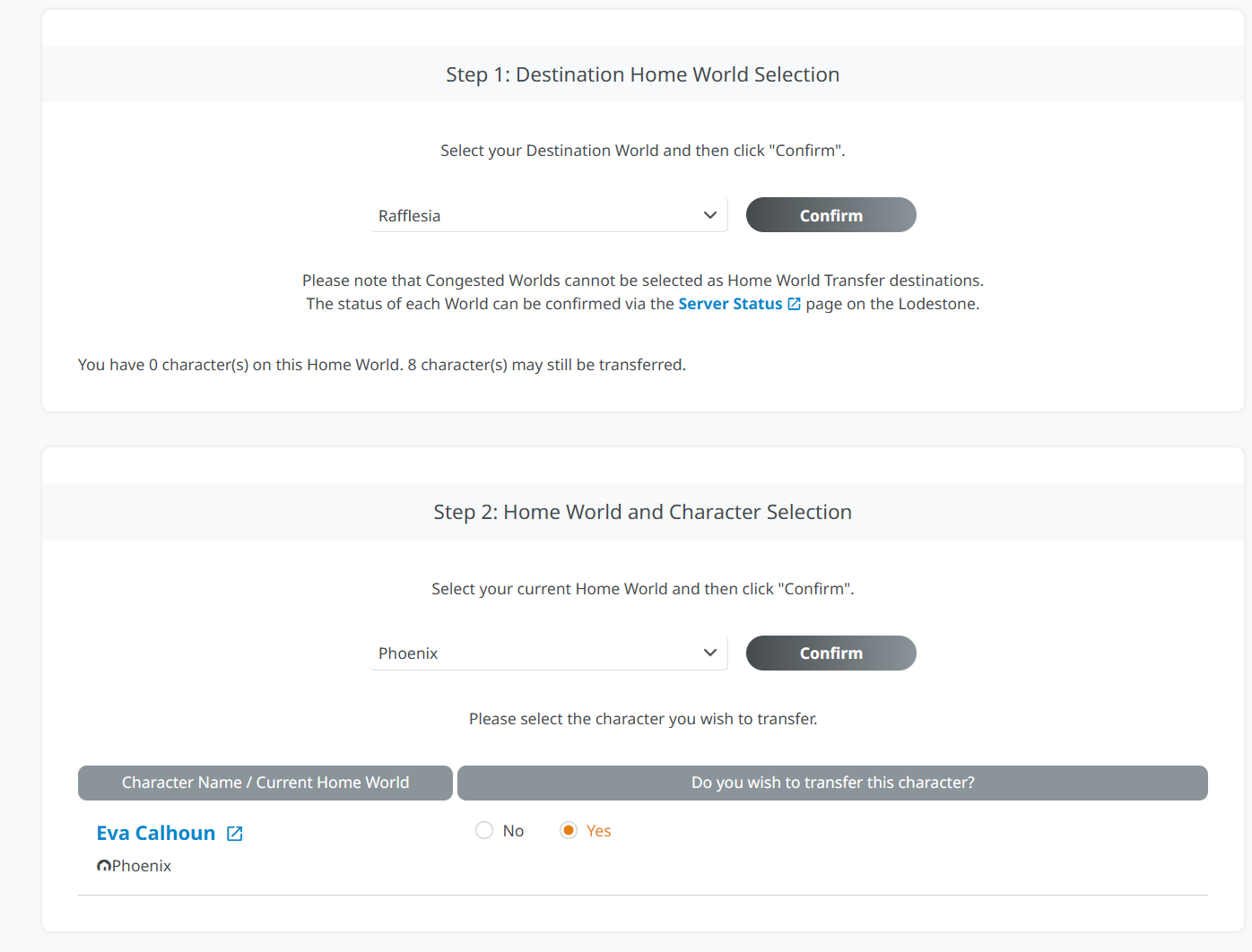Click the Step 2 Character Selection heading
Viewport: 1252px width, 952px height.
pos(642,512)
